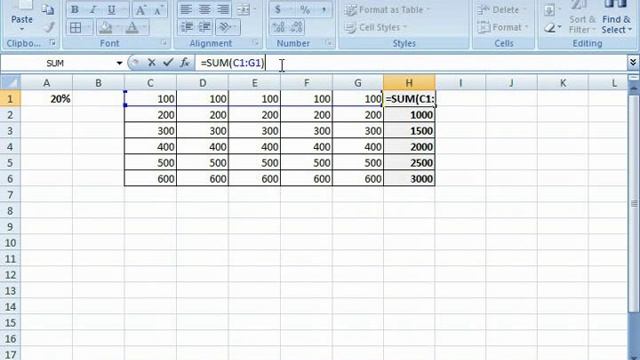
Task: Click the Decrease Font Size icon
Action: point(158,10)
